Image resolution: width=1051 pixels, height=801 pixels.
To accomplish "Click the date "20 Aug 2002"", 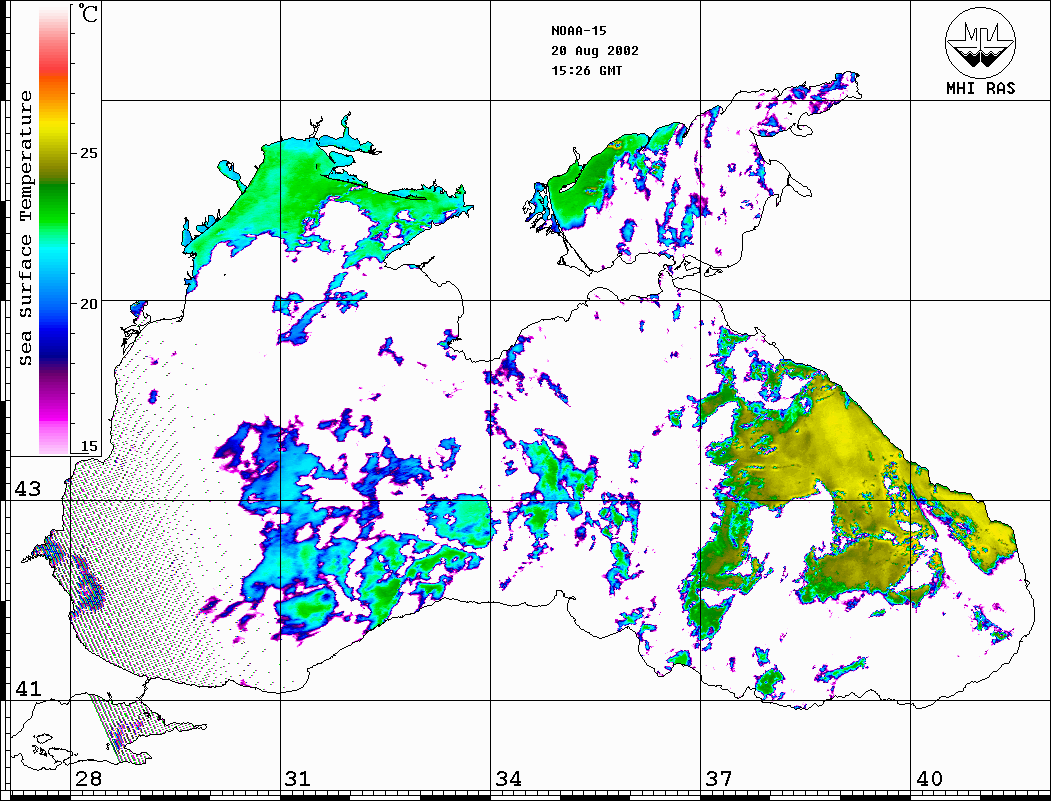I will pos(595,51).
